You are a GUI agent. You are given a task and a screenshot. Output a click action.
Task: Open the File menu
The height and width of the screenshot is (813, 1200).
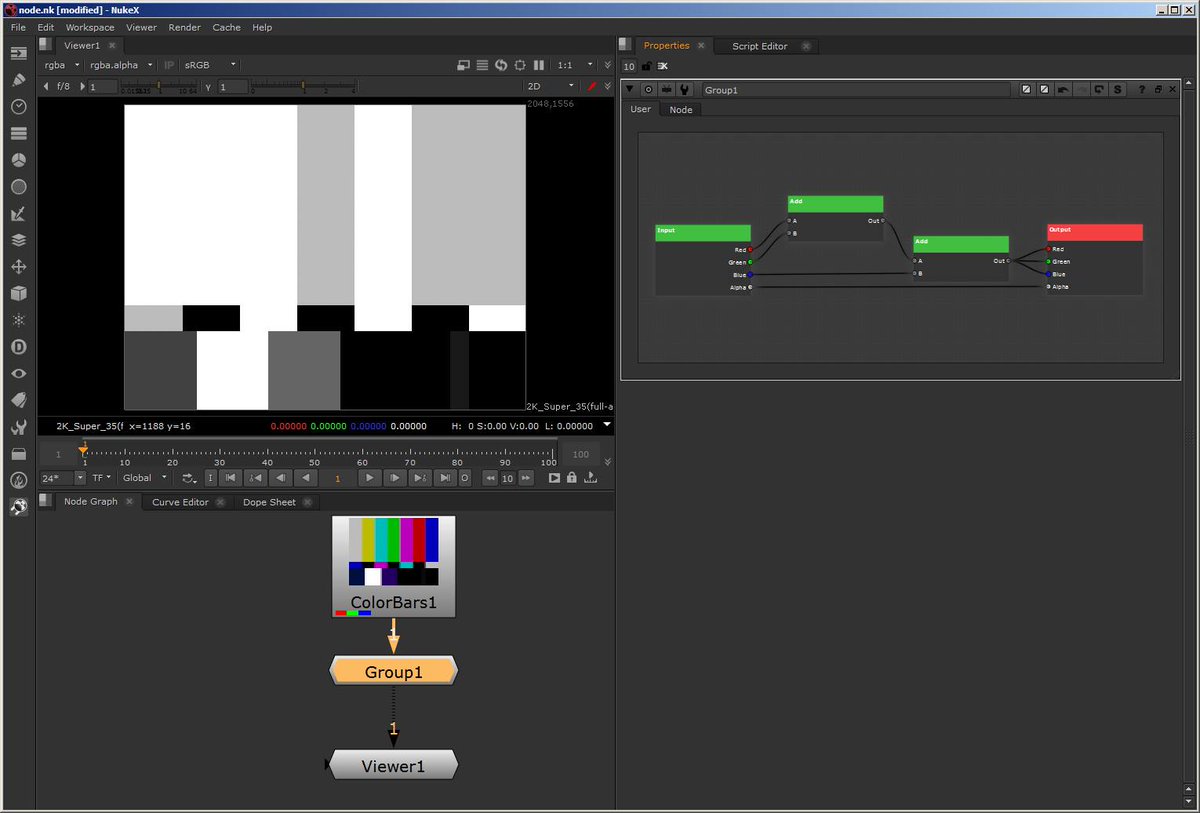pos(18,28)
